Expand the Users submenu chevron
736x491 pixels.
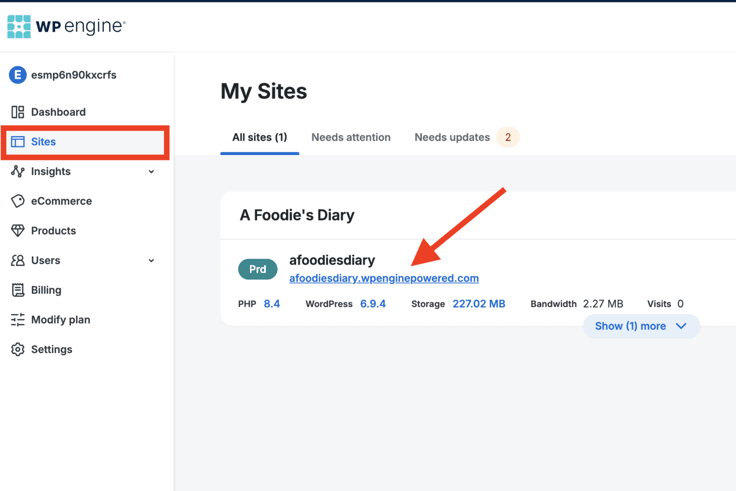[151, 261]
